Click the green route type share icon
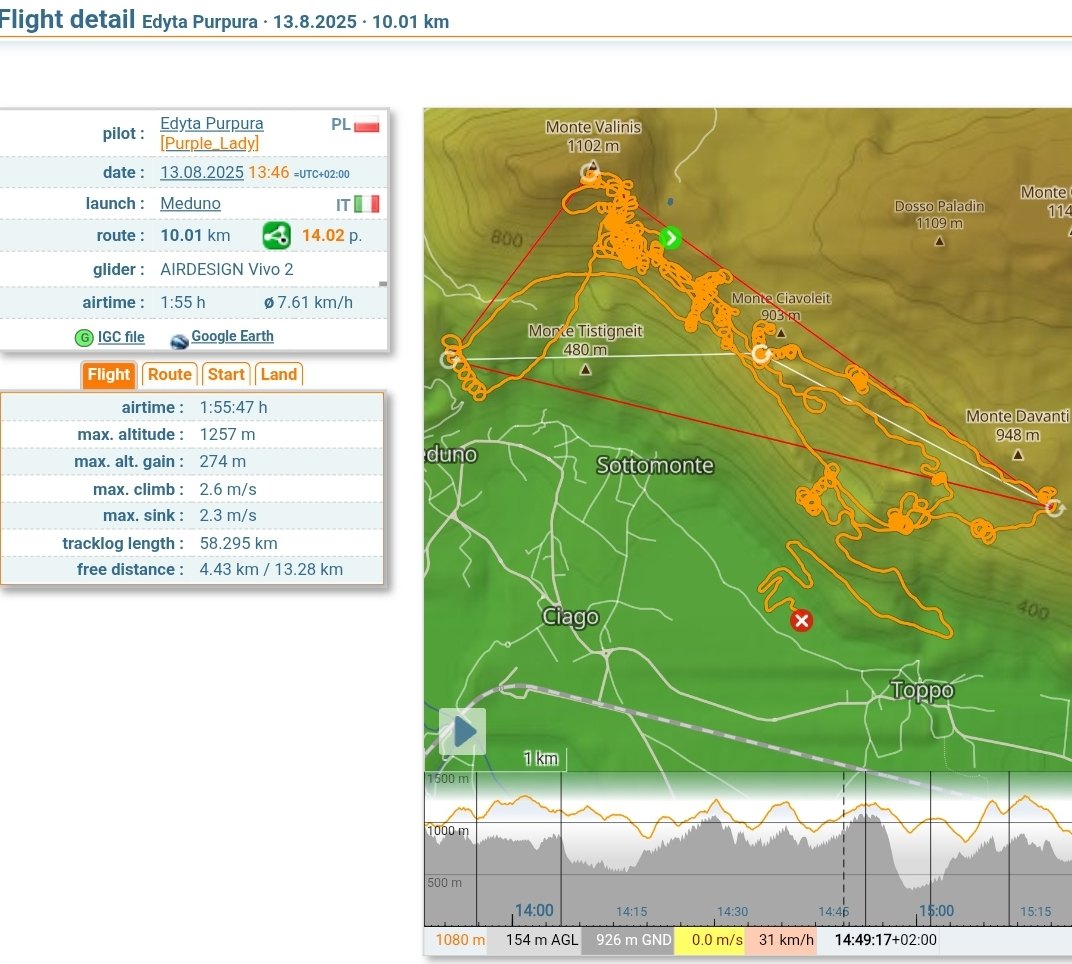Screen dimensions: 1072x964 [x=277, y=236]
